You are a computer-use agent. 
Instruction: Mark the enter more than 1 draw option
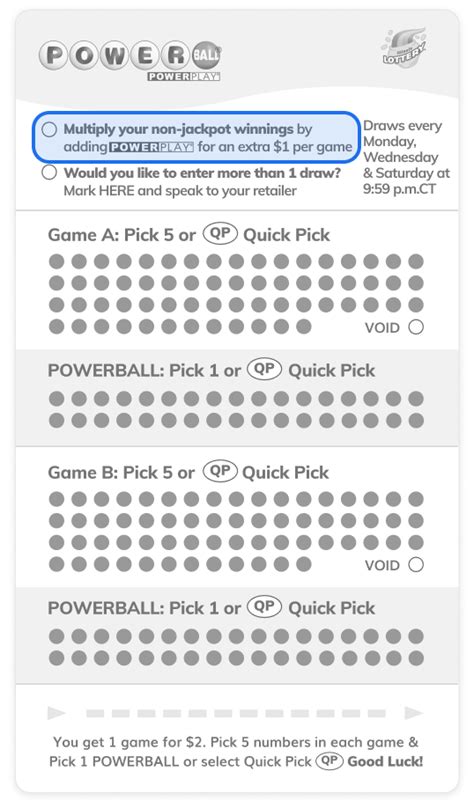[49, 172]
